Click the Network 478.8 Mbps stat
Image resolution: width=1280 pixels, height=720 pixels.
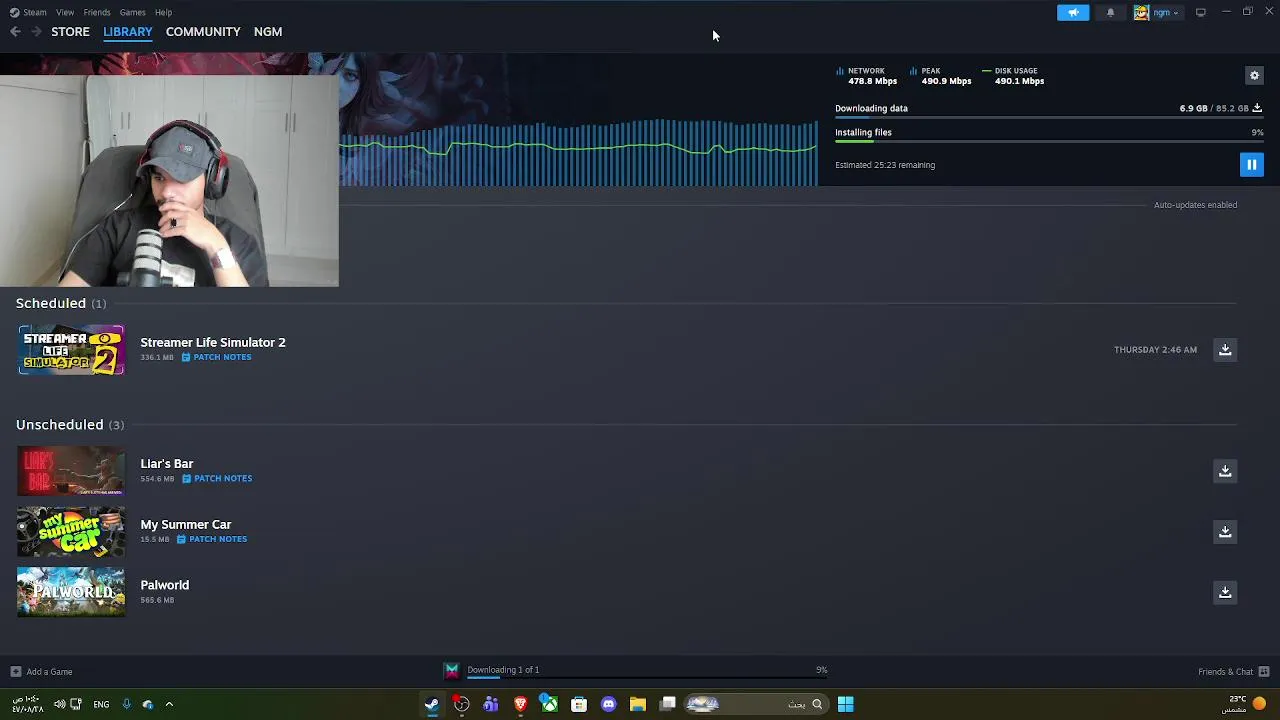coord(867,76)
